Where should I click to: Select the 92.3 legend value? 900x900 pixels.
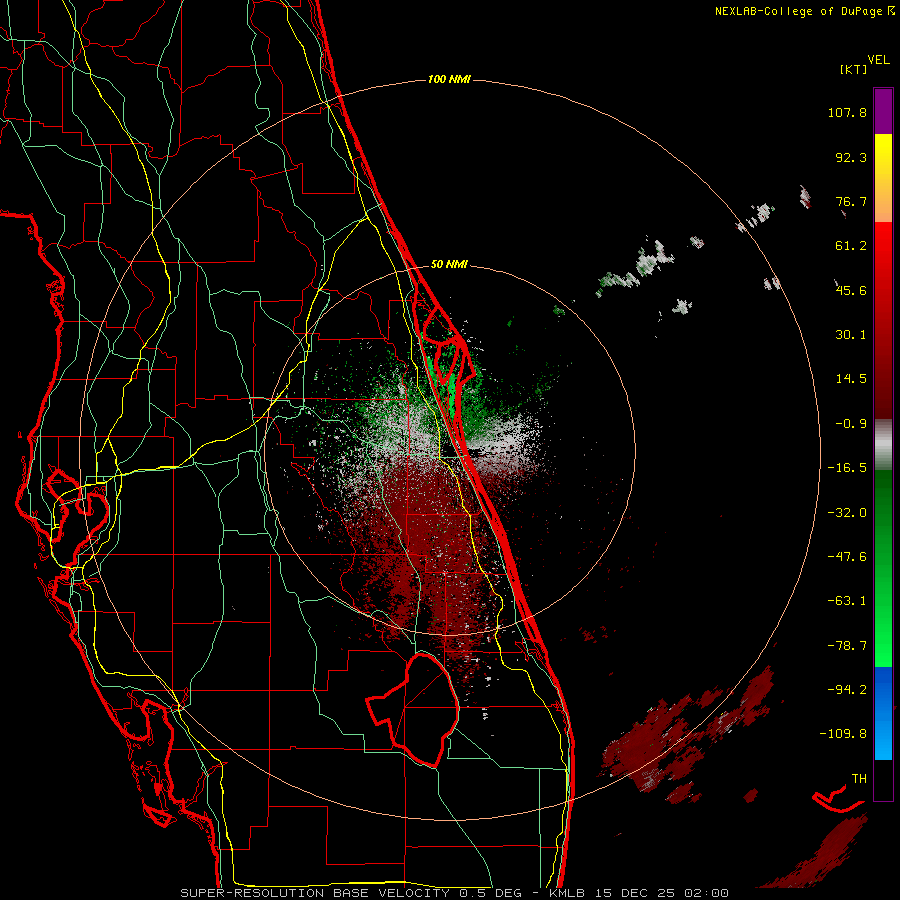[x=851, y=157]
